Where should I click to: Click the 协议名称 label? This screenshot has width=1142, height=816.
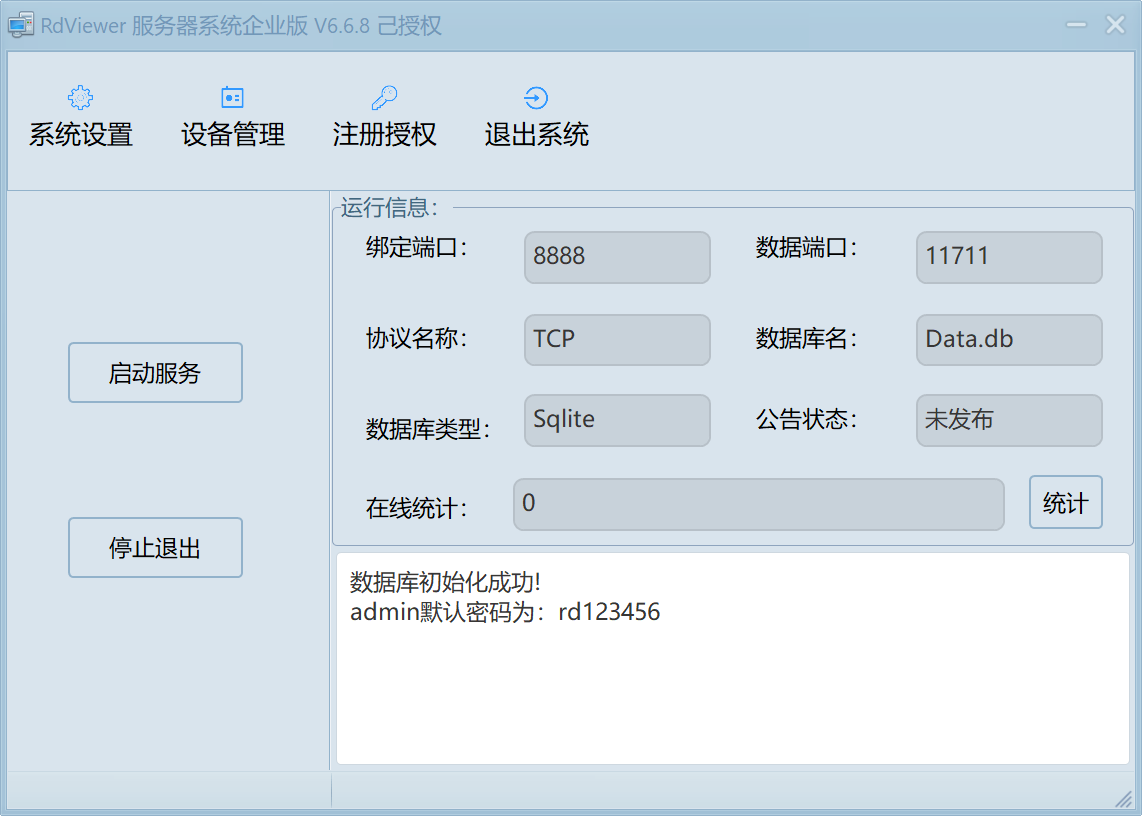(x=416, y=338)
